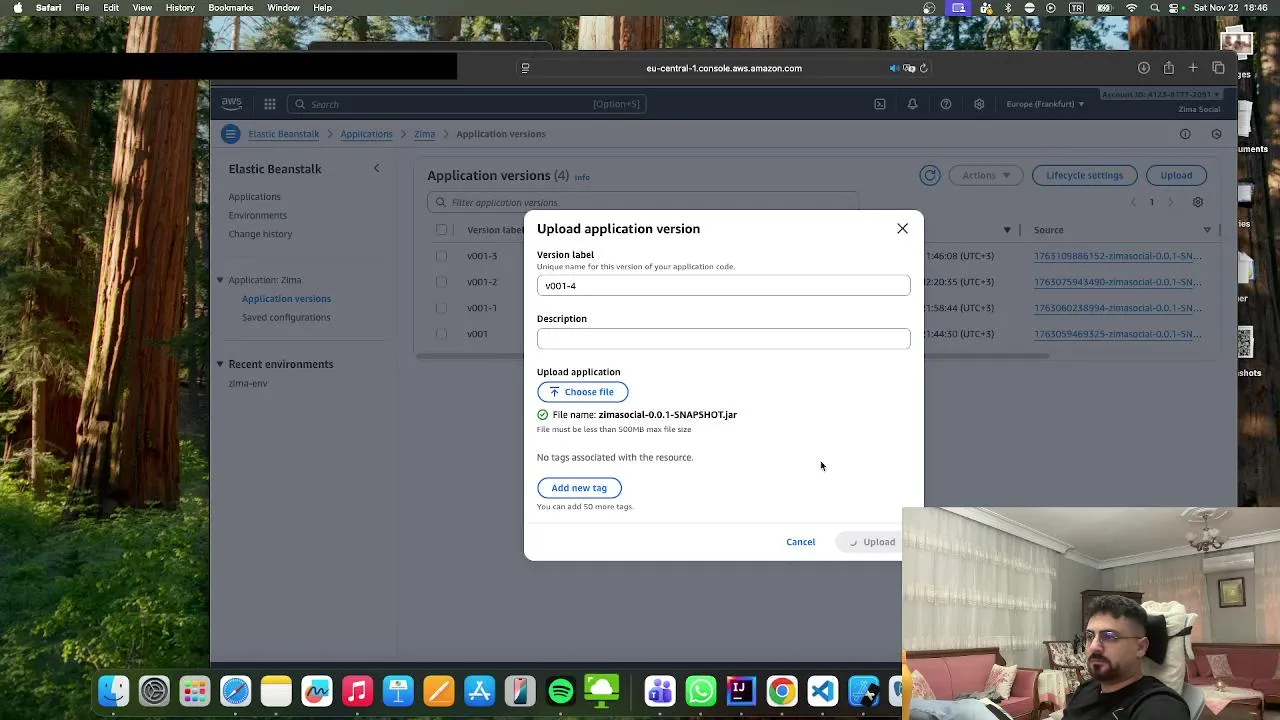The image size is (1280, 720).
Task: Collapse the Elastic Beanstalk side panel
Action: (376, 168)
